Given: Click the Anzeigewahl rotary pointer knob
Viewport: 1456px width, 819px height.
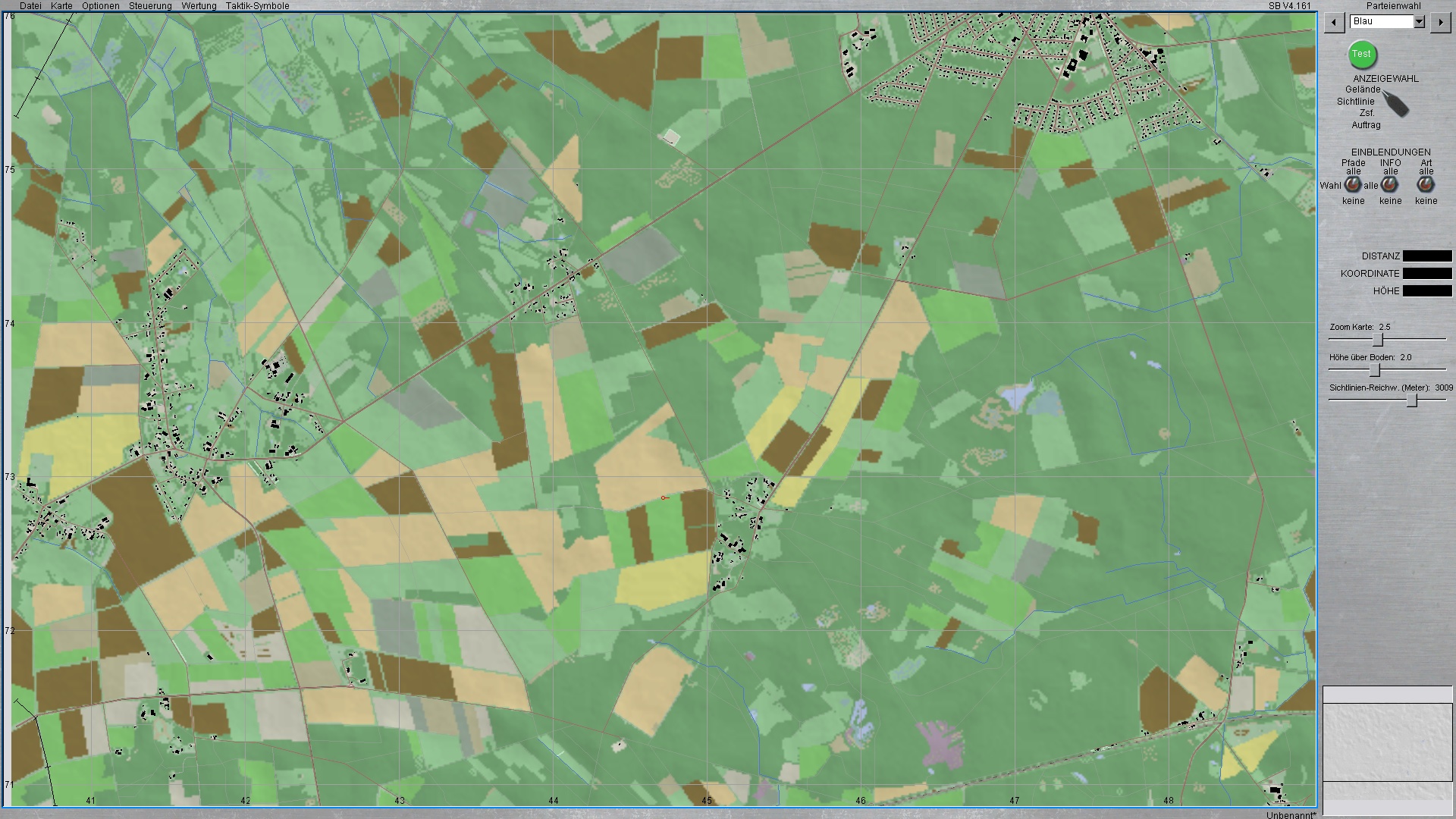Looking at the screenshot, I should click(x=1395, y=104).
